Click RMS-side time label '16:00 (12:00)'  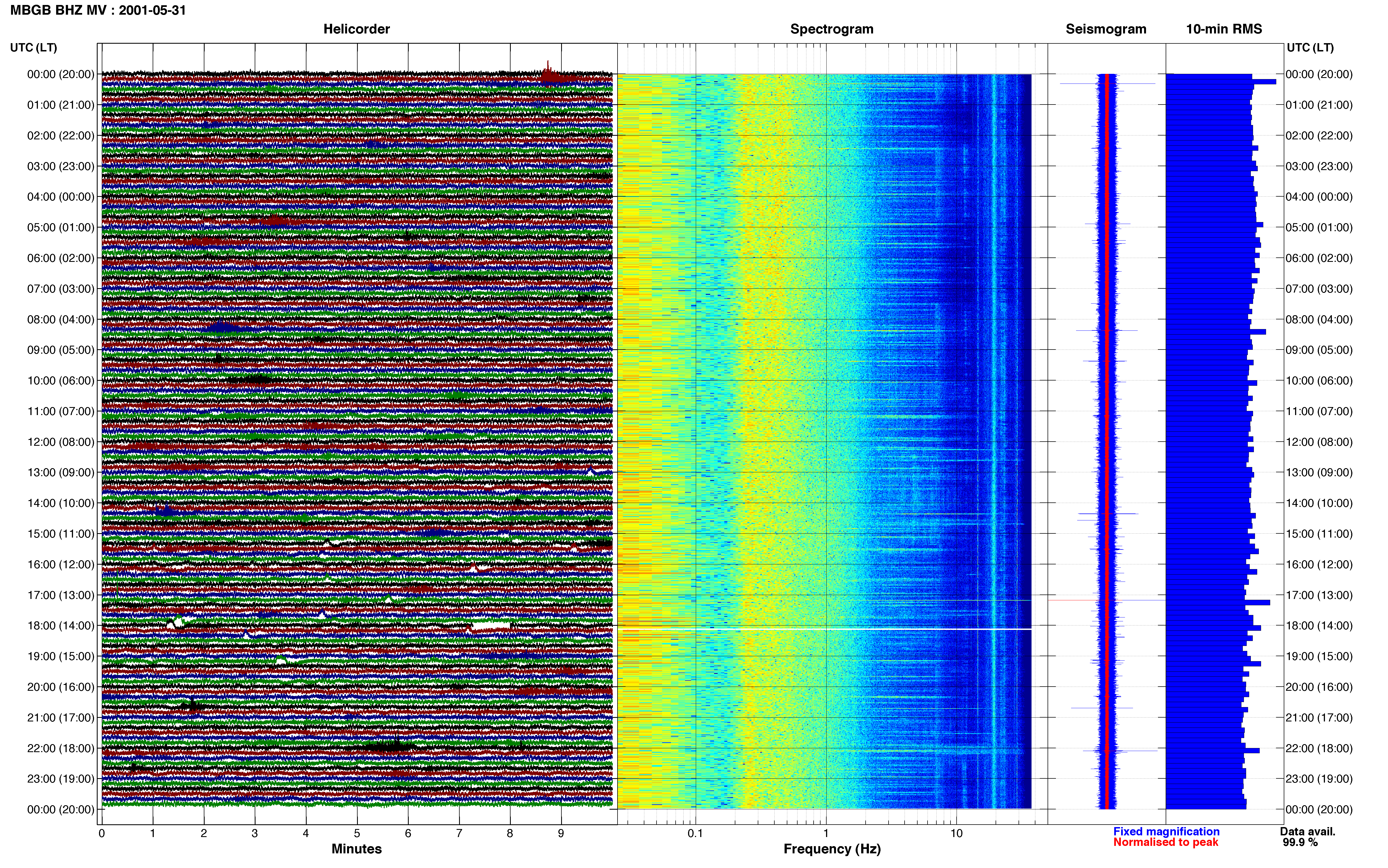pos(1319,564)
